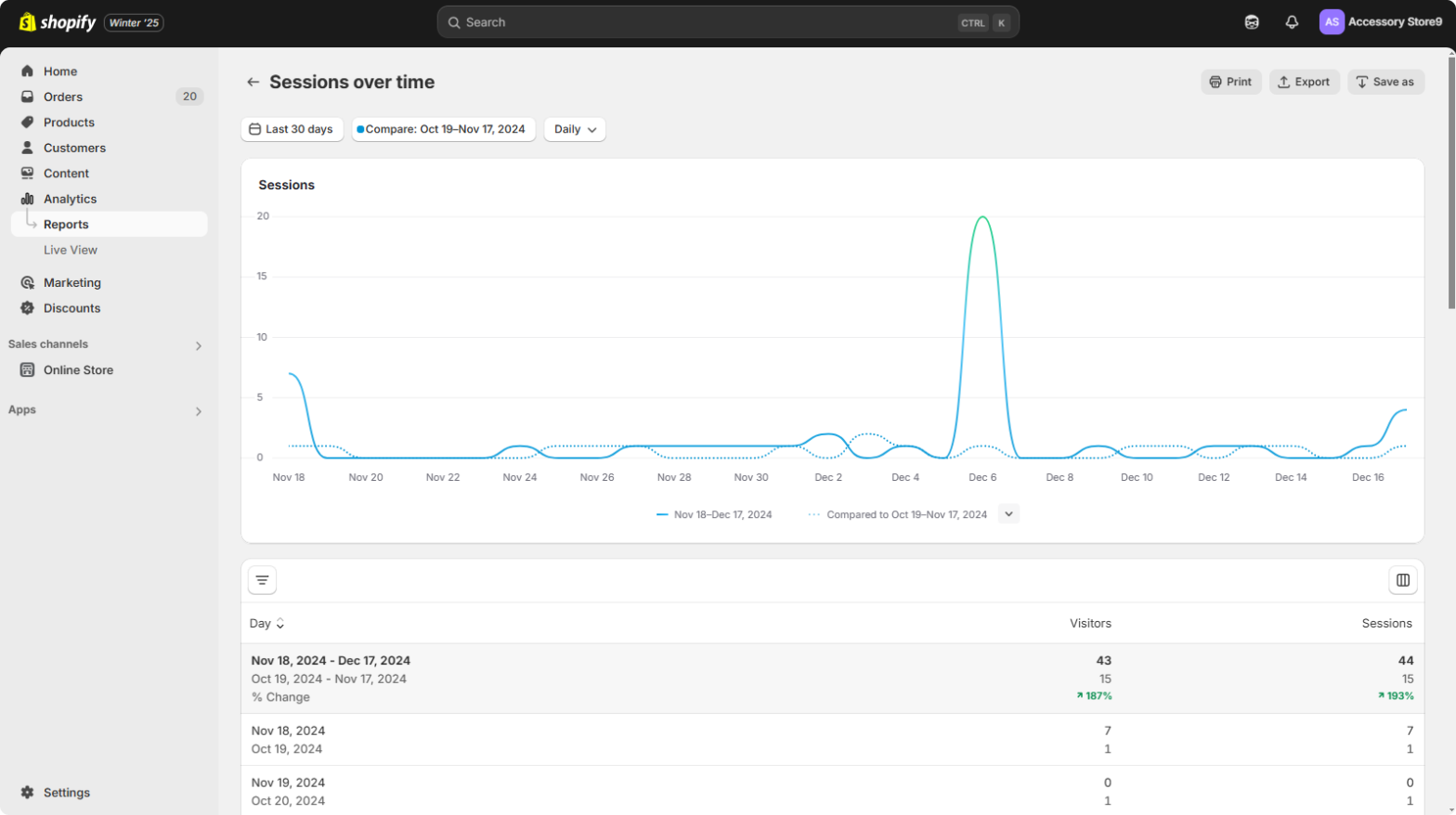Open the table filter icon button
This screenshot has width=1456, height=815.
coord(263,580)
